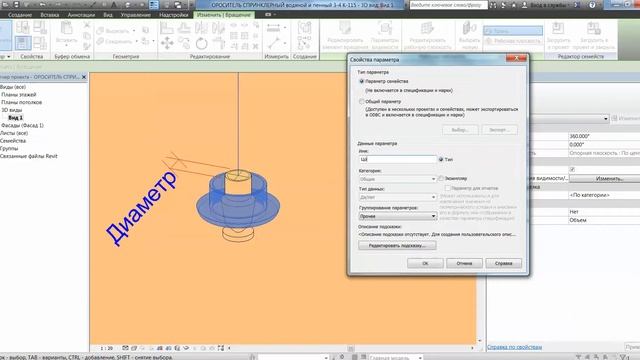The height and width of the screenshot is (360, 640).
Task: Click Отмена in the parameter dialog
Action: click(x=464, y=263)
